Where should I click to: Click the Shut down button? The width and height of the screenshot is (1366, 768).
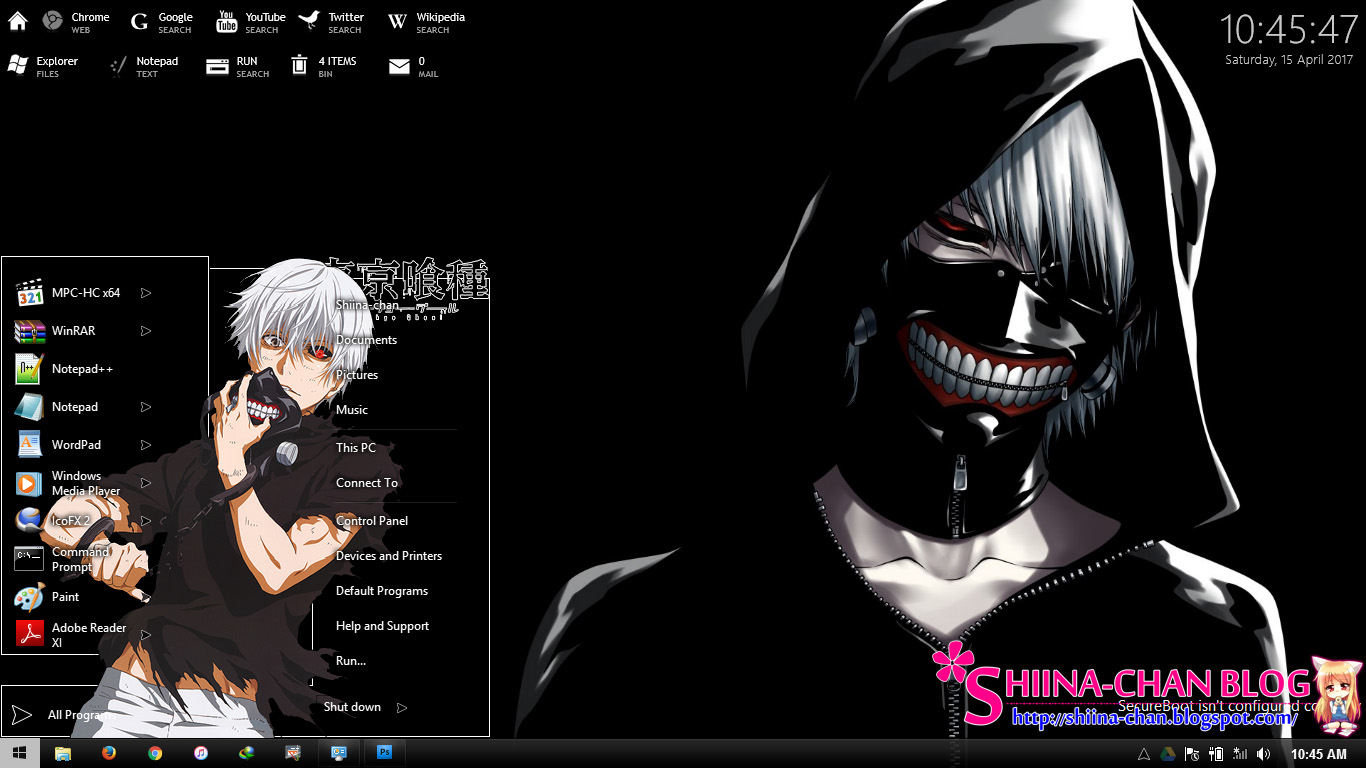coord(352,707)
